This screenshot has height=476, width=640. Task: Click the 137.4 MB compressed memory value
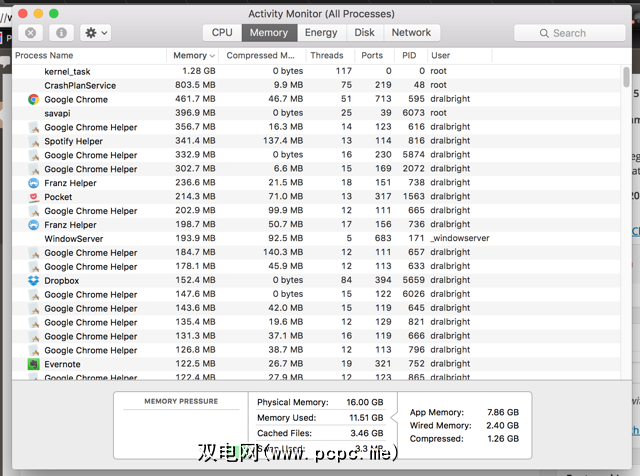pyautogui.click(x=283, y=141)
